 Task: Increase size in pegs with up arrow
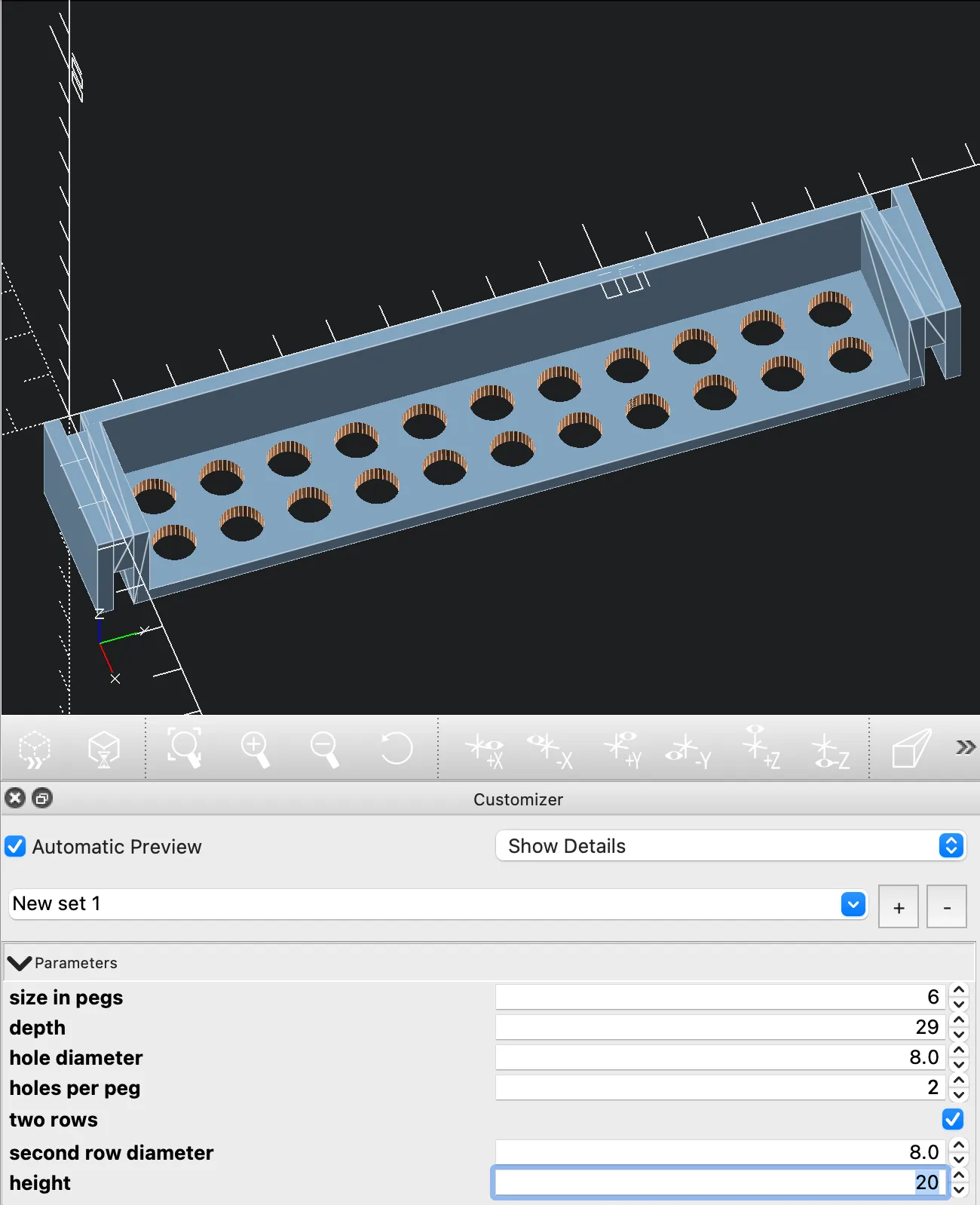(959, 990)
